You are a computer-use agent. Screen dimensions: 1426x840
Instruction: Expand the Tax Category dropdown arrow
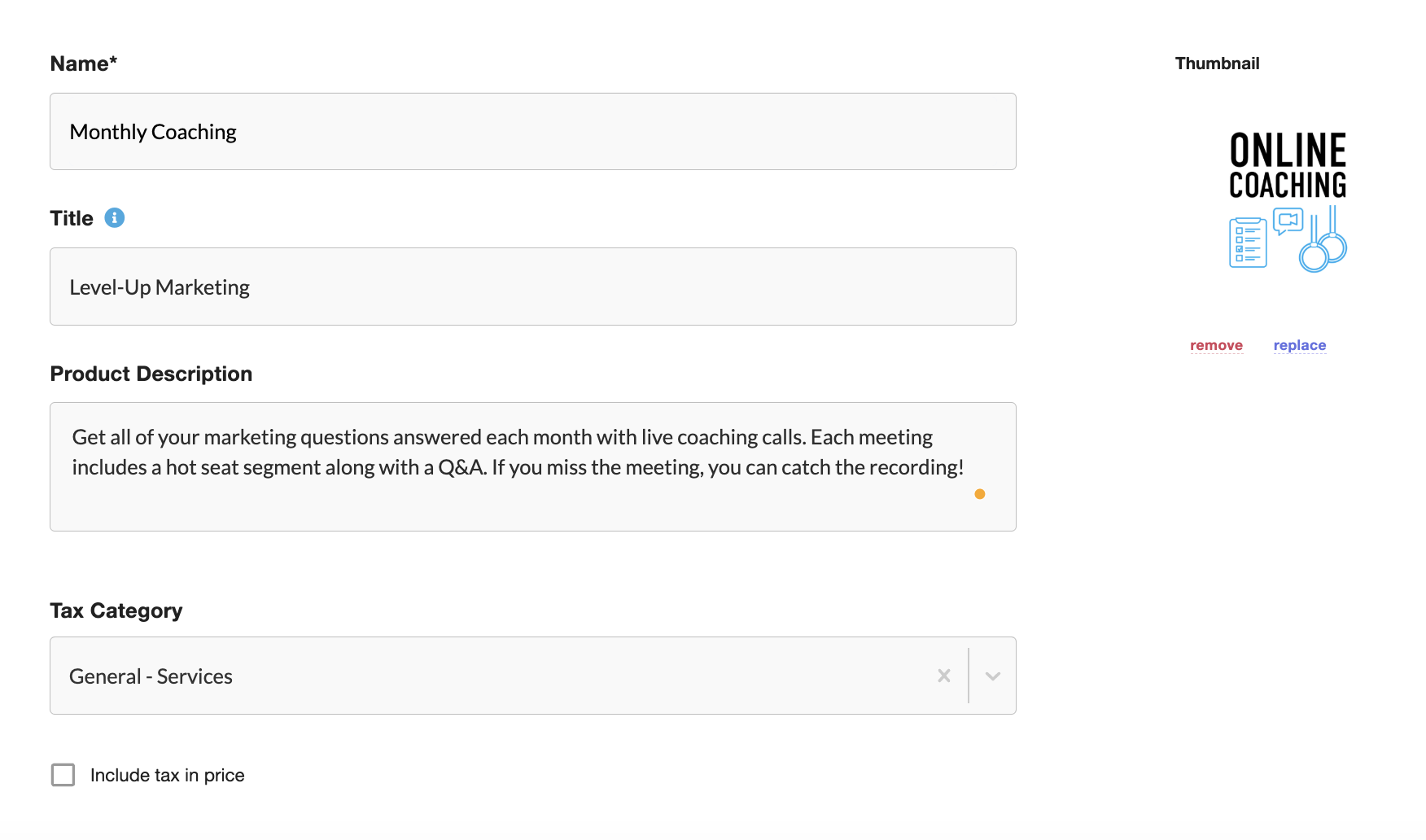[x=993, y=676]
